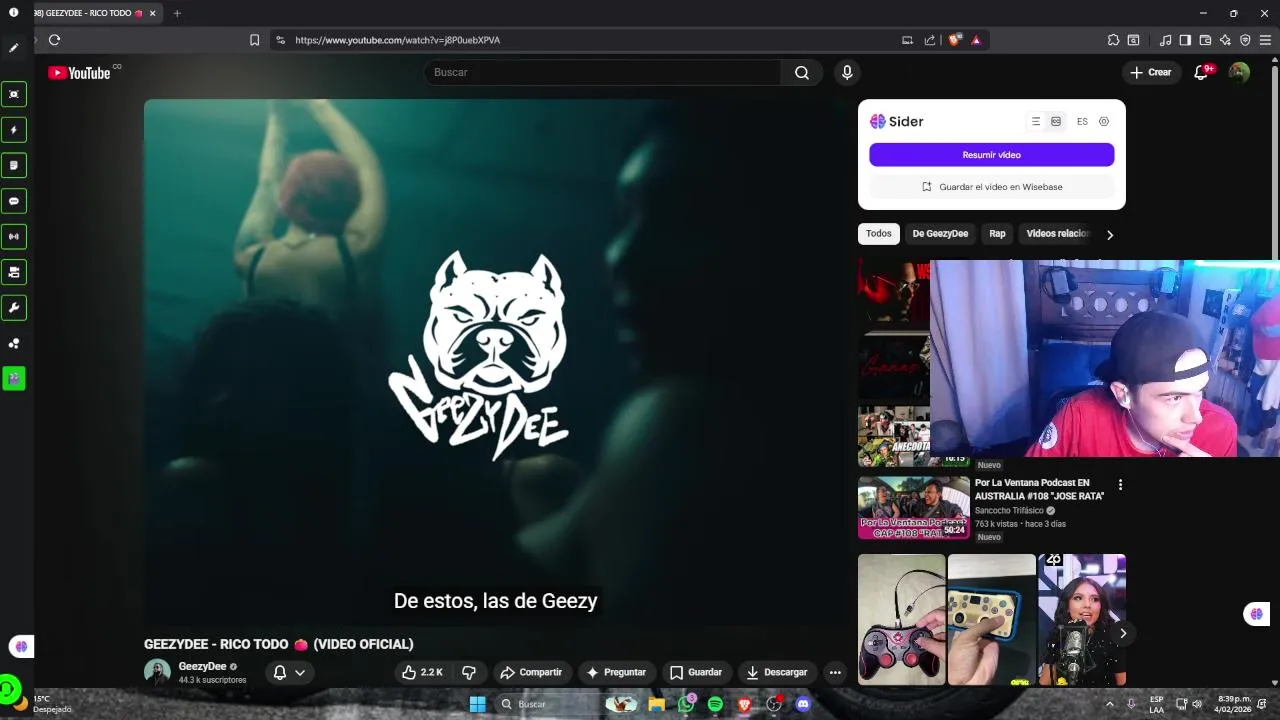Open Discord from the taskbar
The image size is (1280, 720).
coord(802,704)
